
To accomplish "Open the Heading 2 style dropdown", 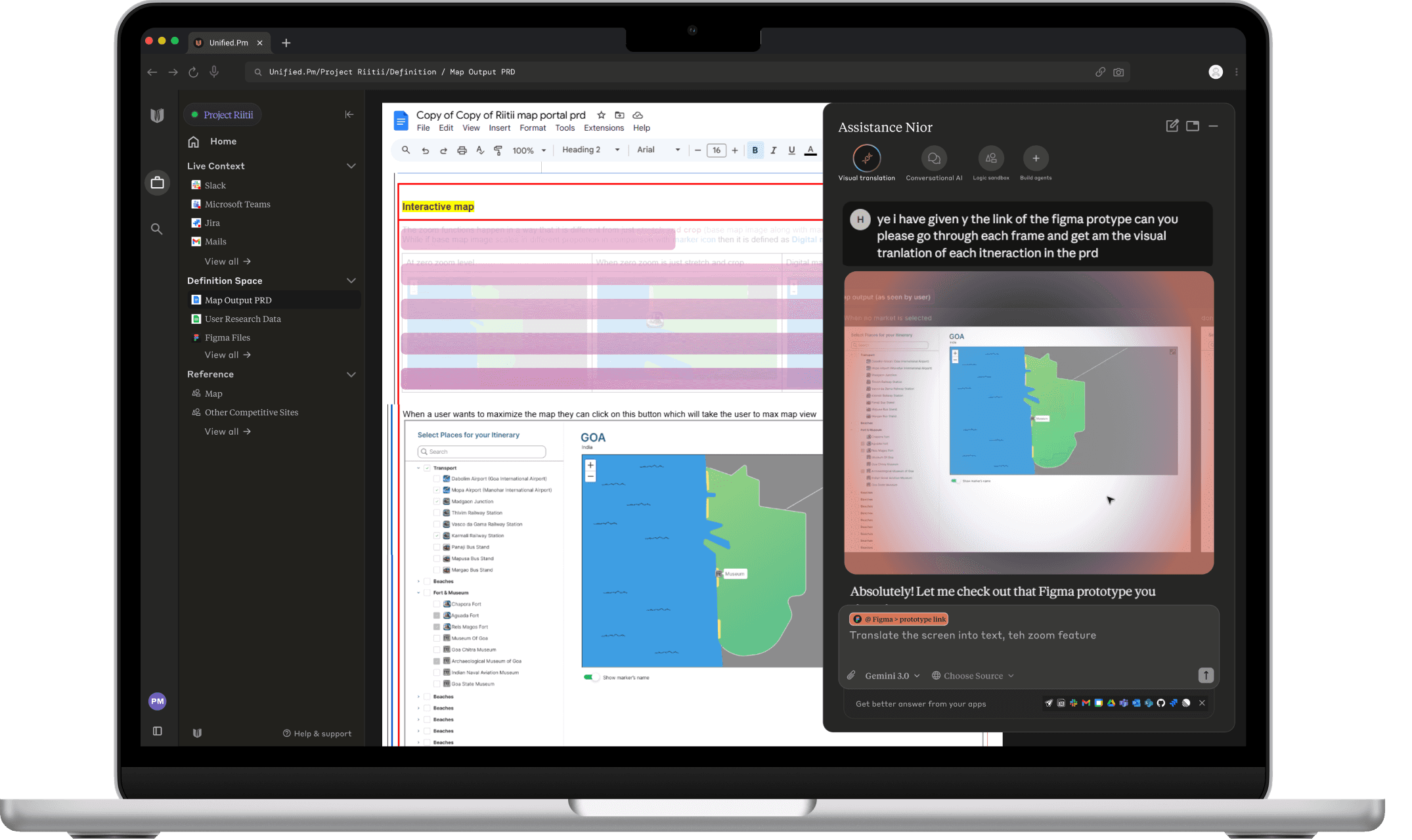I will tap(590, 150).
